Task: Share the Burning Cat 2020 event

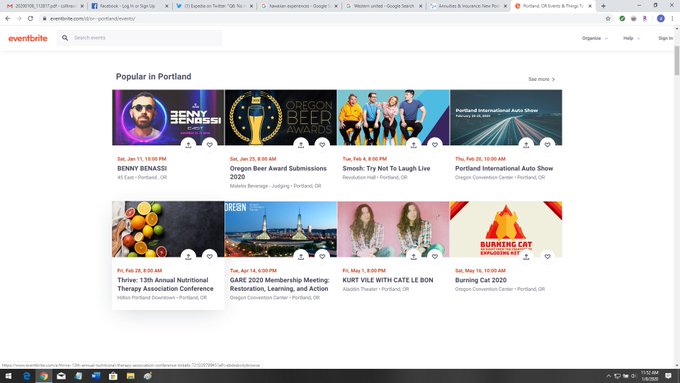Action: [x=526, y=256]
